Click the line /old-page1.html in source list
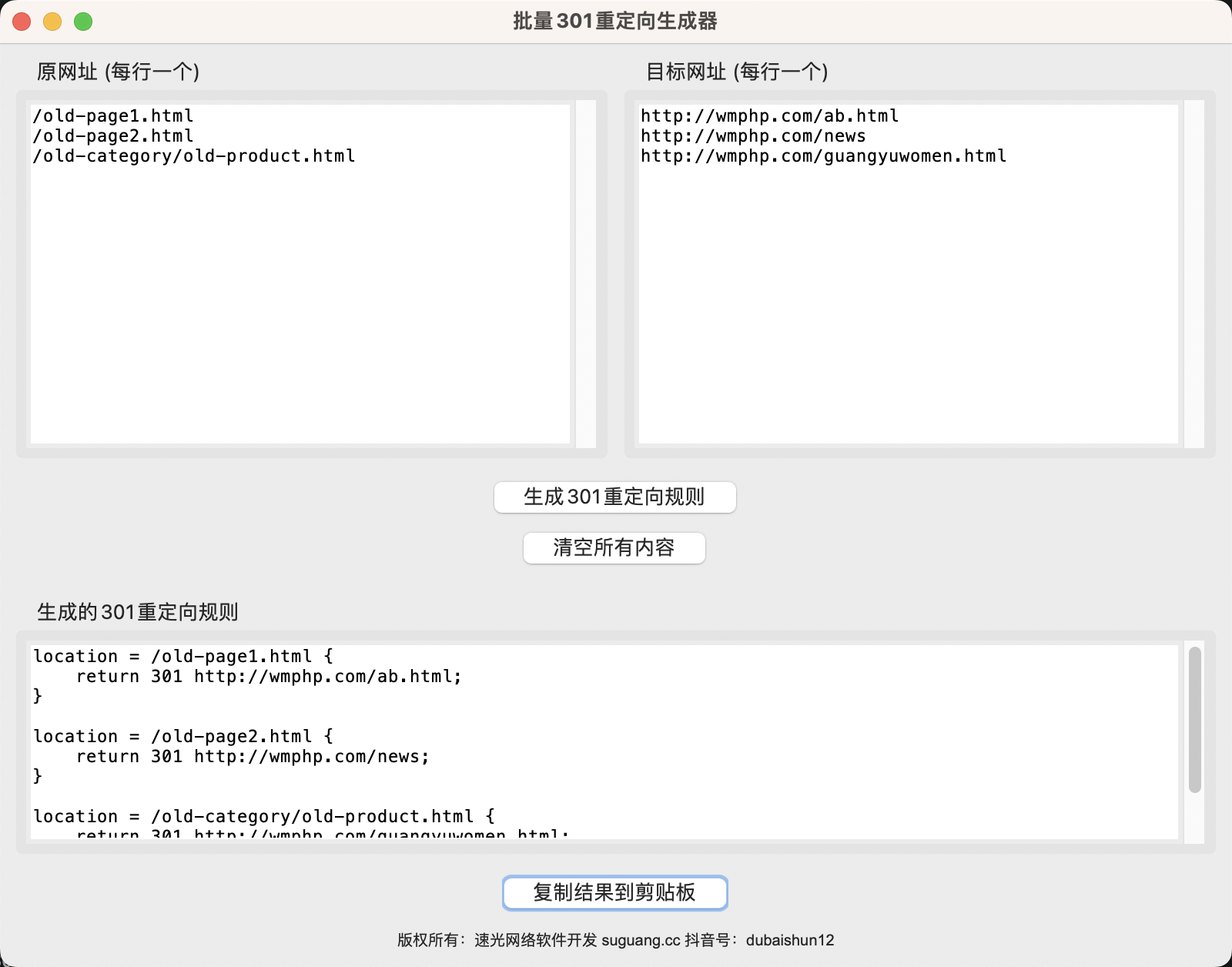This screenshot has height=967, width=1232. (113, 115)
